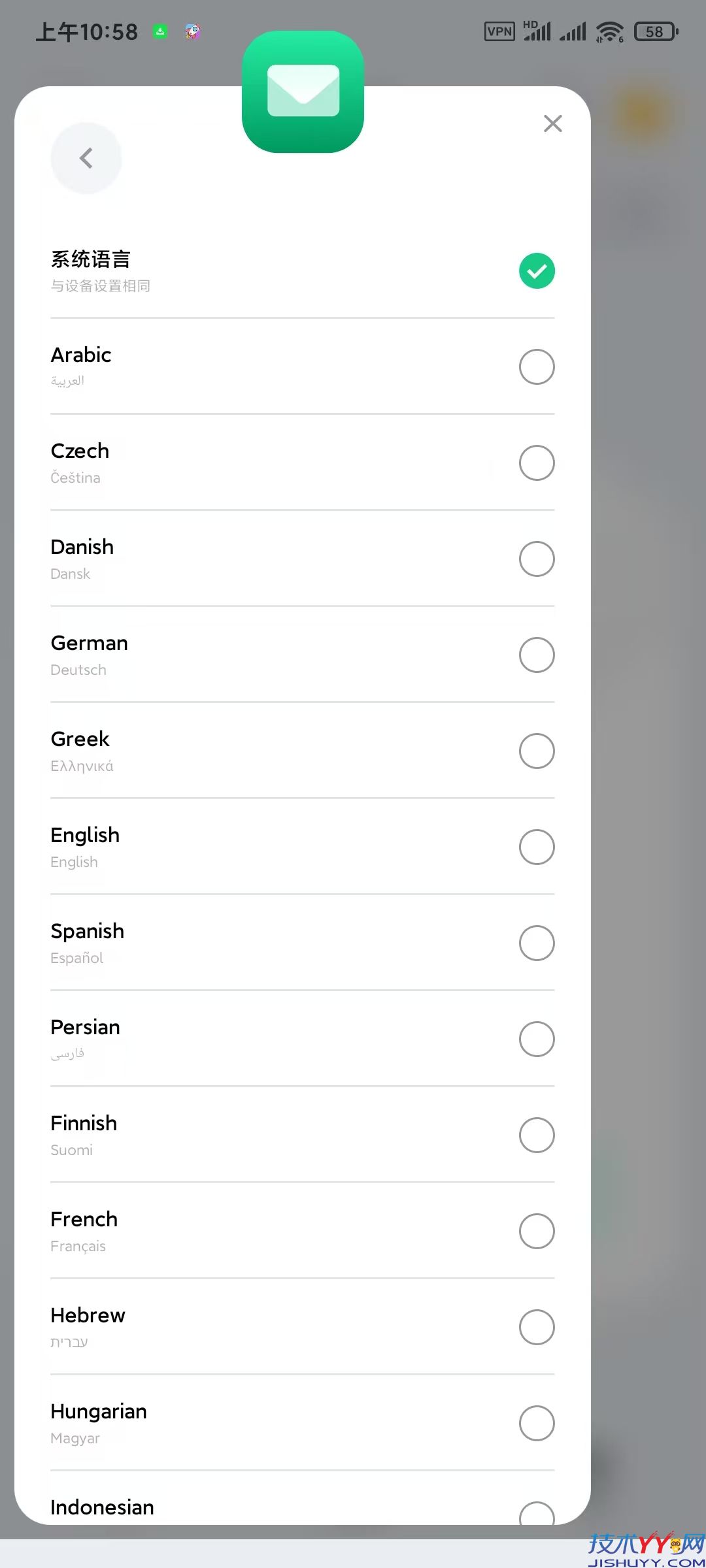Viewport: 706px width, 1568px height.
Task: Pick the Danish radio button
Action: click(x=537, y=559)
